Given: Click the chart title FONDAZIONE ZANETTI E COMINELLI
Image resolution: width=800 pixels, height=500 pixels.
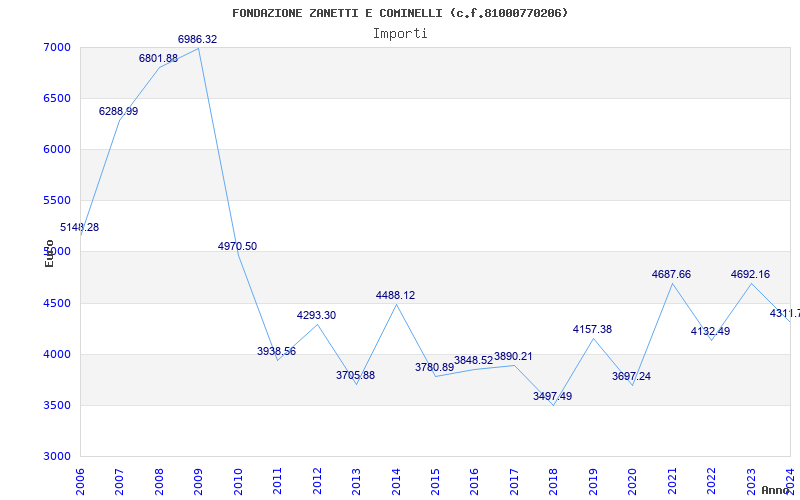Looking at the screenshot, I should coord(401,13).
